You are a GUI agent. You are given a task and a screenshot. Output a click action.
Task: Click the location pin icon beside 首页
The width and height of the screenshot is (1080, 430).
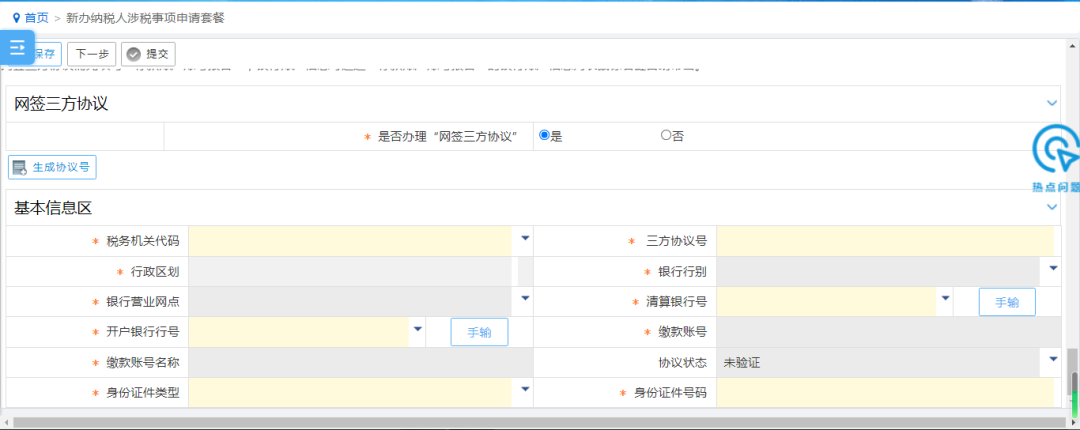coord(17,18)
